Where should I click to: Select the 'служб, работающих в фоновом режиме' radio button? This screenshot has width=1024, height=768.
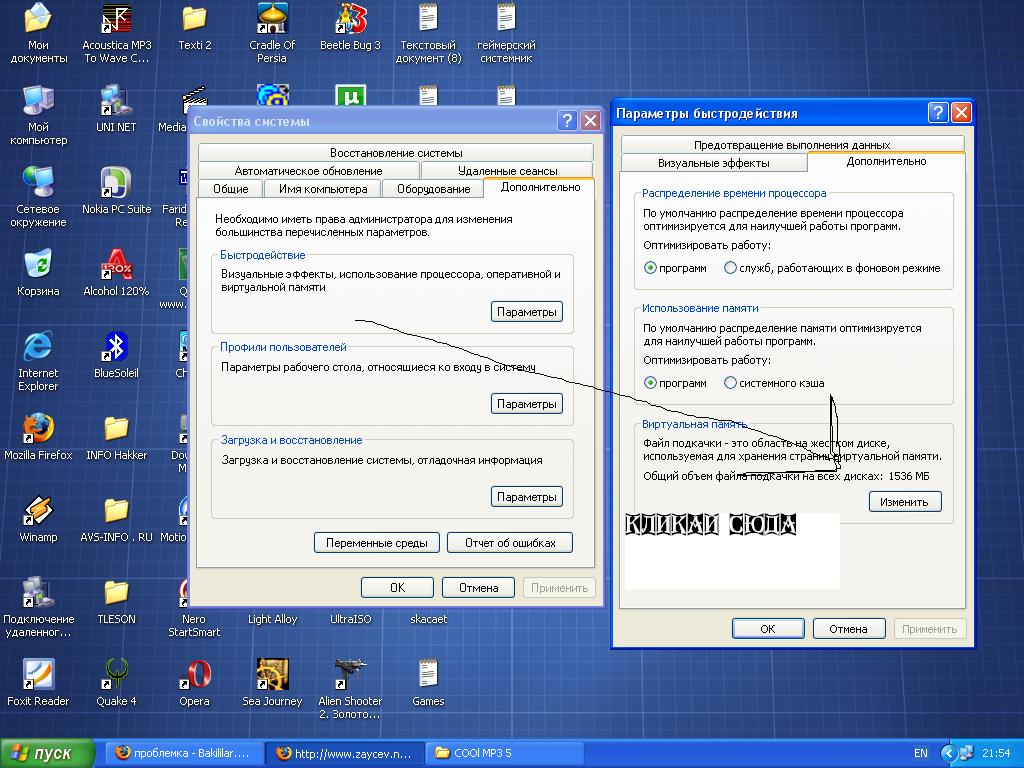pyautogui.click(x=731, y=268)
